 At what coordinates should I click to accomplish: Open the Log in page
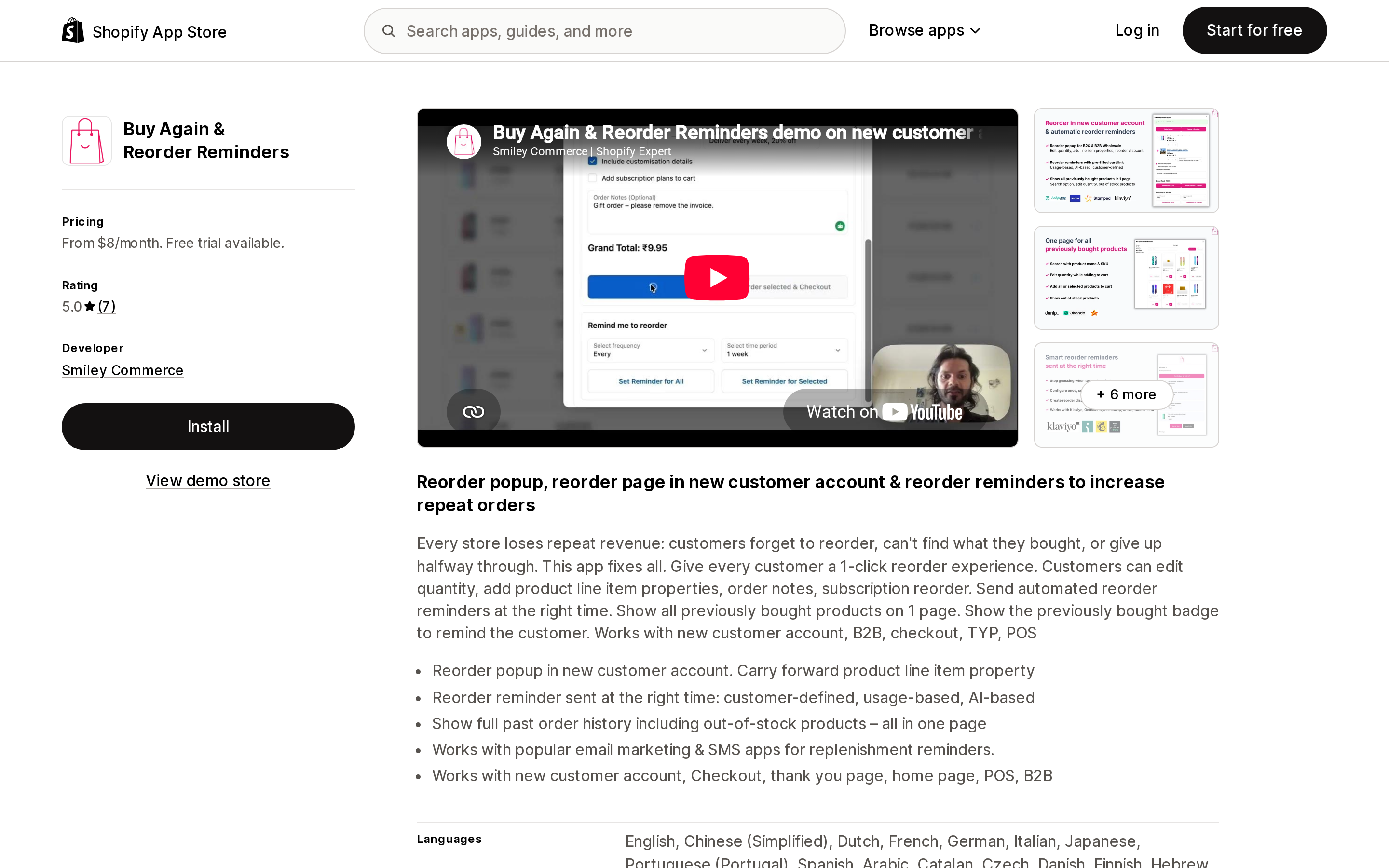(x=1137, y=30)
